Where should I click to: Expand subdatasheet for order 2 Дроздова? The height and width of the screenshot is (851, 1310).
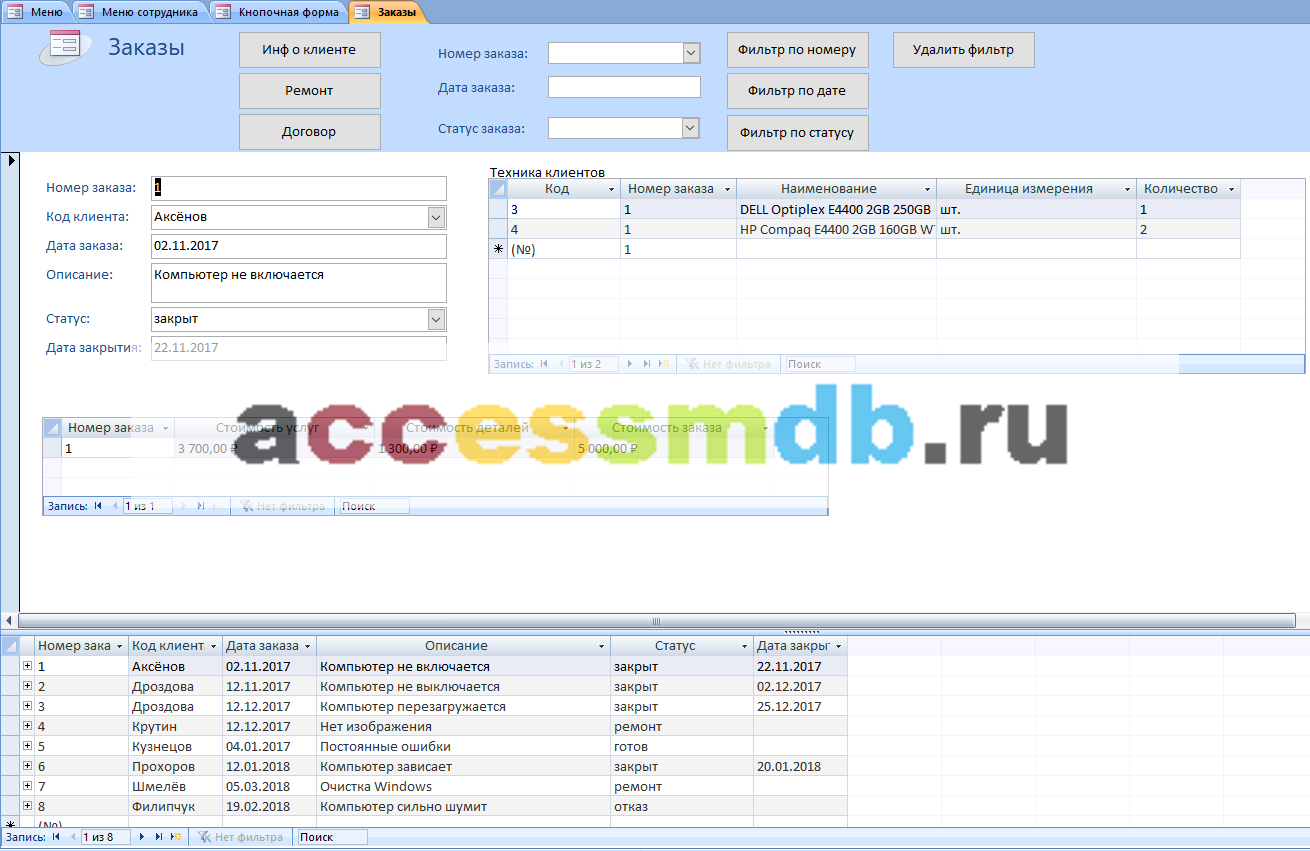[27, 686]
